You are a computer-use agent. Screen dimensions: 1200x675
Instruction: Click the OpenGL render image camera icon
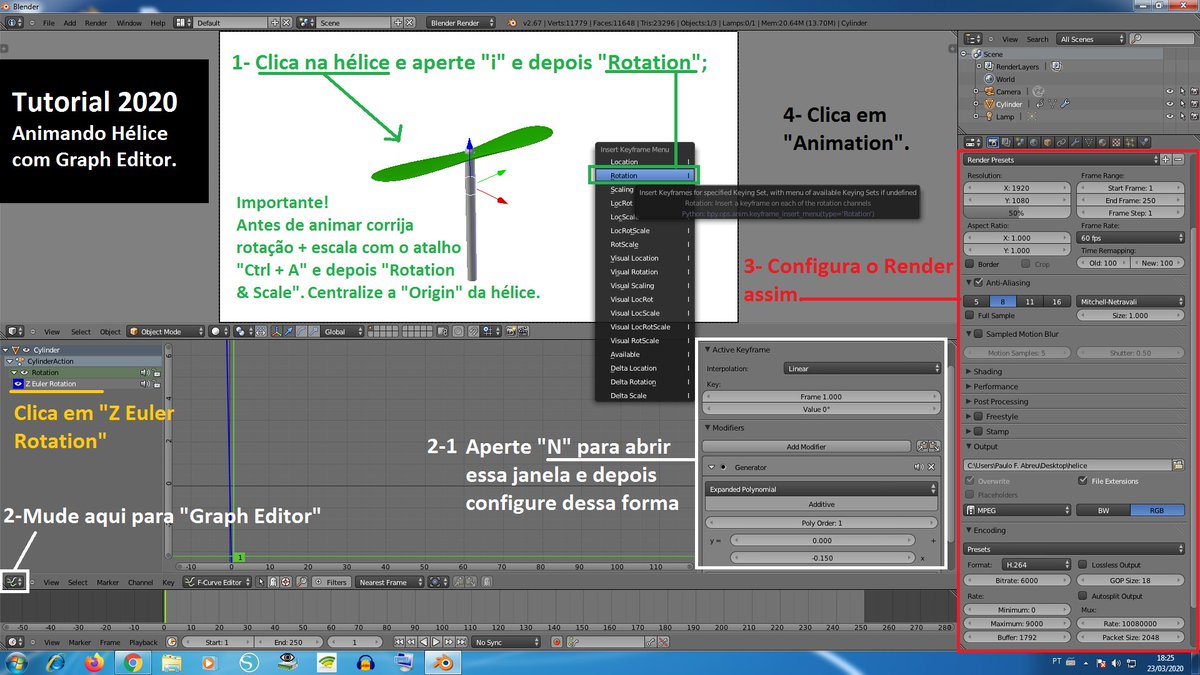[510, 330]
